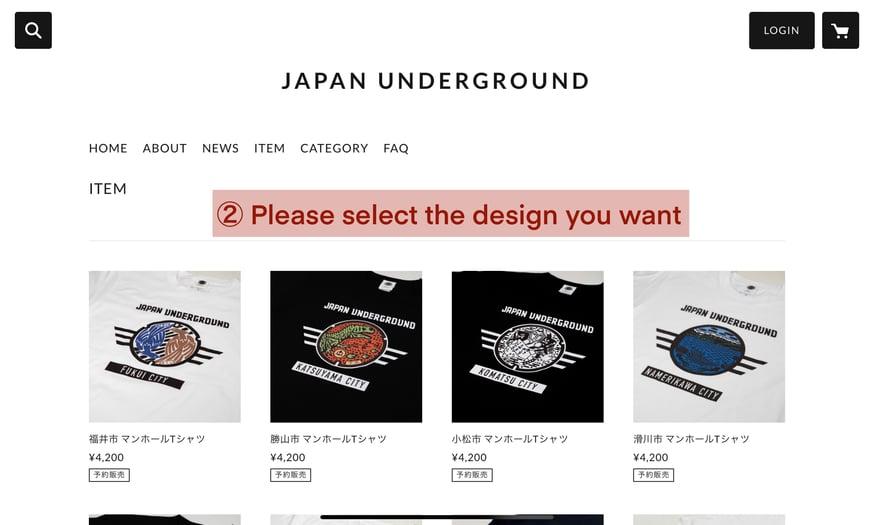The width and height of the screenshot is (874, 525).
Task: Open the shopping cart icon
Action: (x=840, y=30)
